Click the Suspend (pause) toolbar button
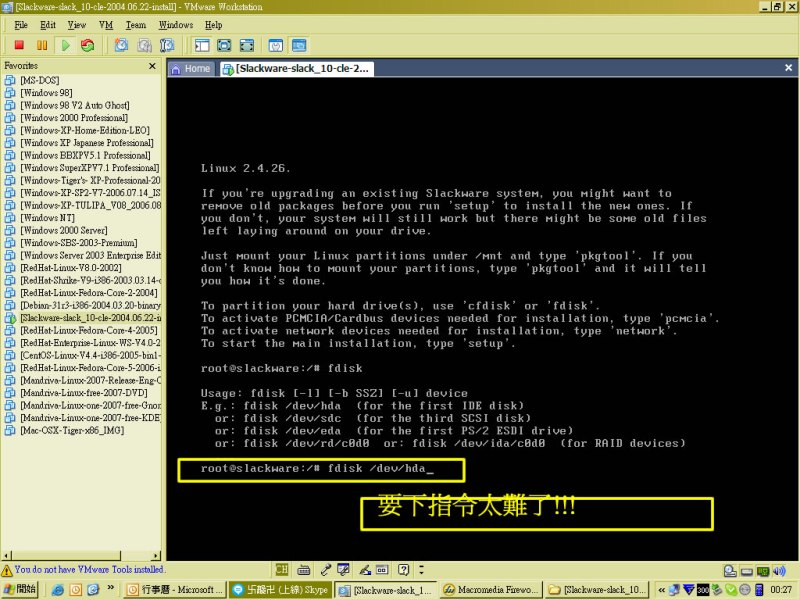The height and width of the screenshot is (600, 800). (x=42, y=45)
